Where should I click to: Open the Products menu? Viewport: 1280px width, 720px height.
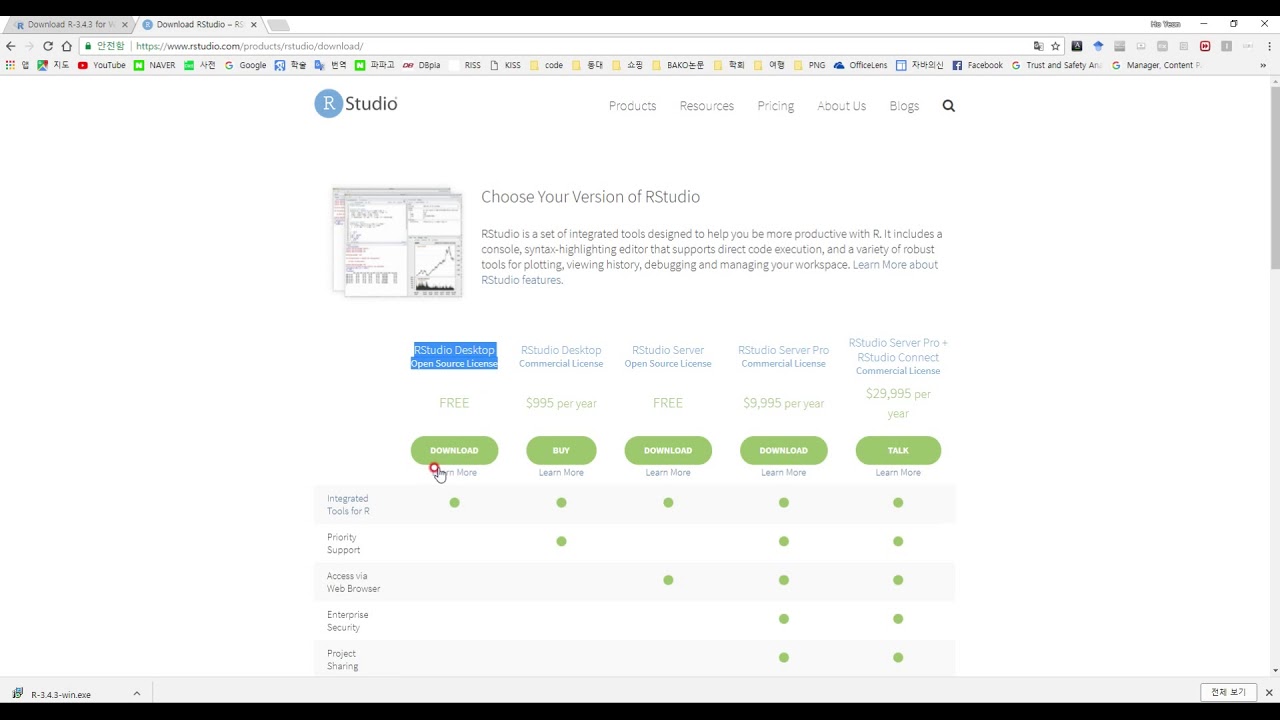632,106
